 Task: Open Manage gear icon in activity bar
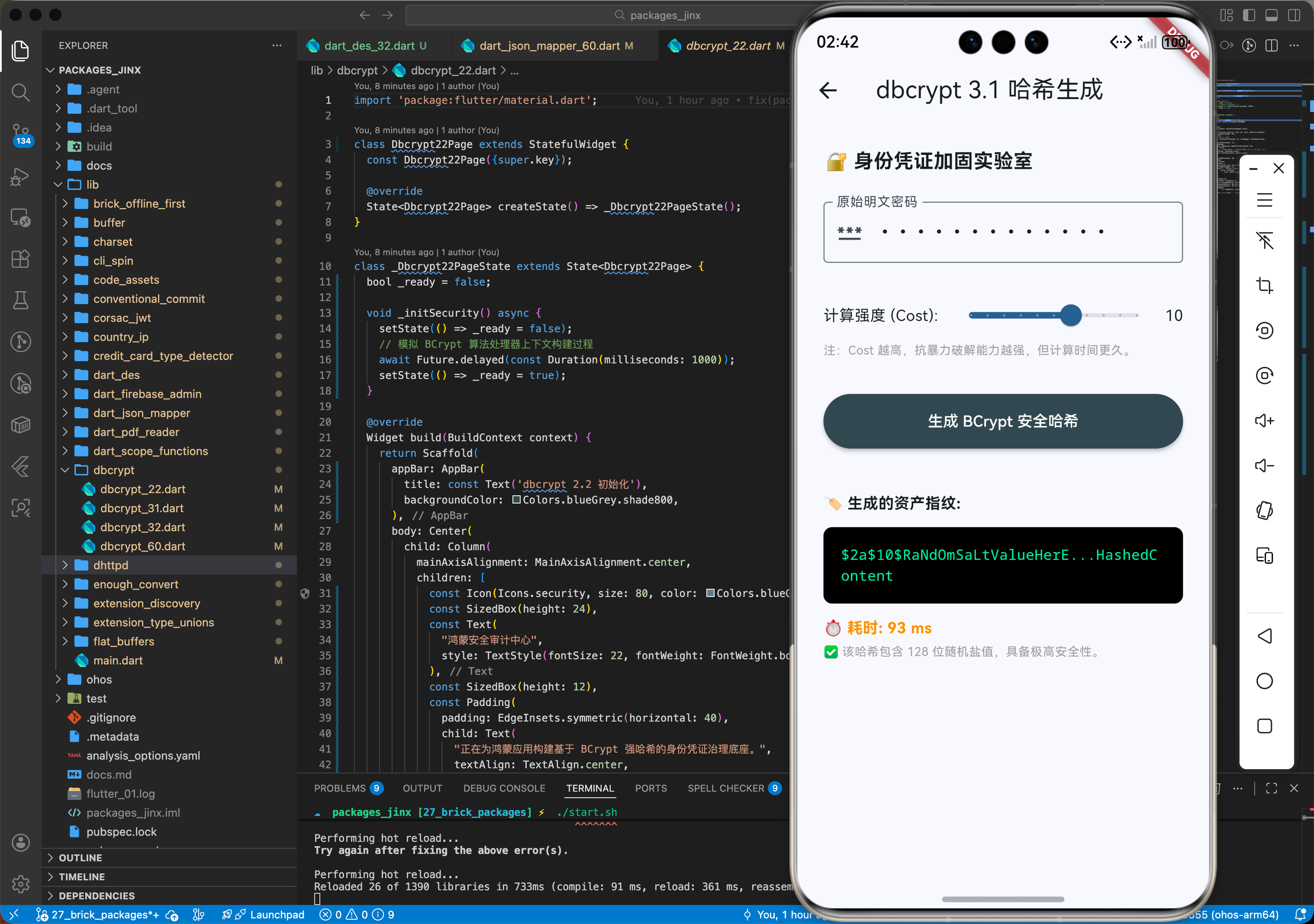click(21, 883)
